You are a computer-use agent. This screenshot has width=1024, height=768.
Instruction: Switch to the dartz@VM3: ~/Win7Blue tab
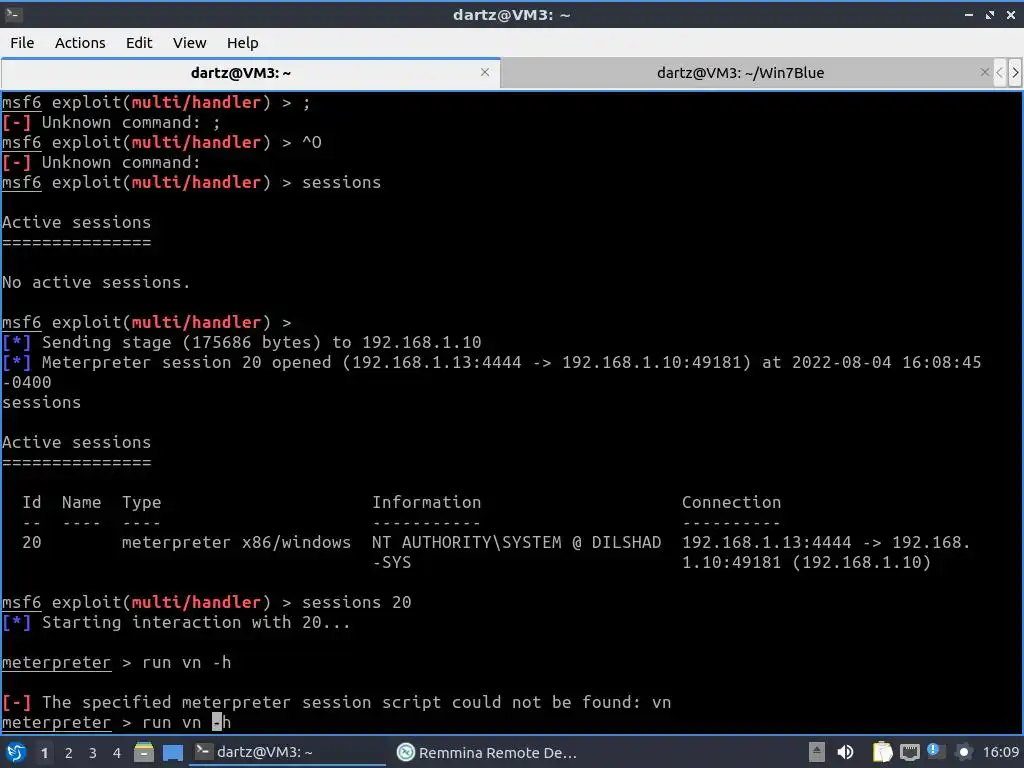(x=740, y=73)
